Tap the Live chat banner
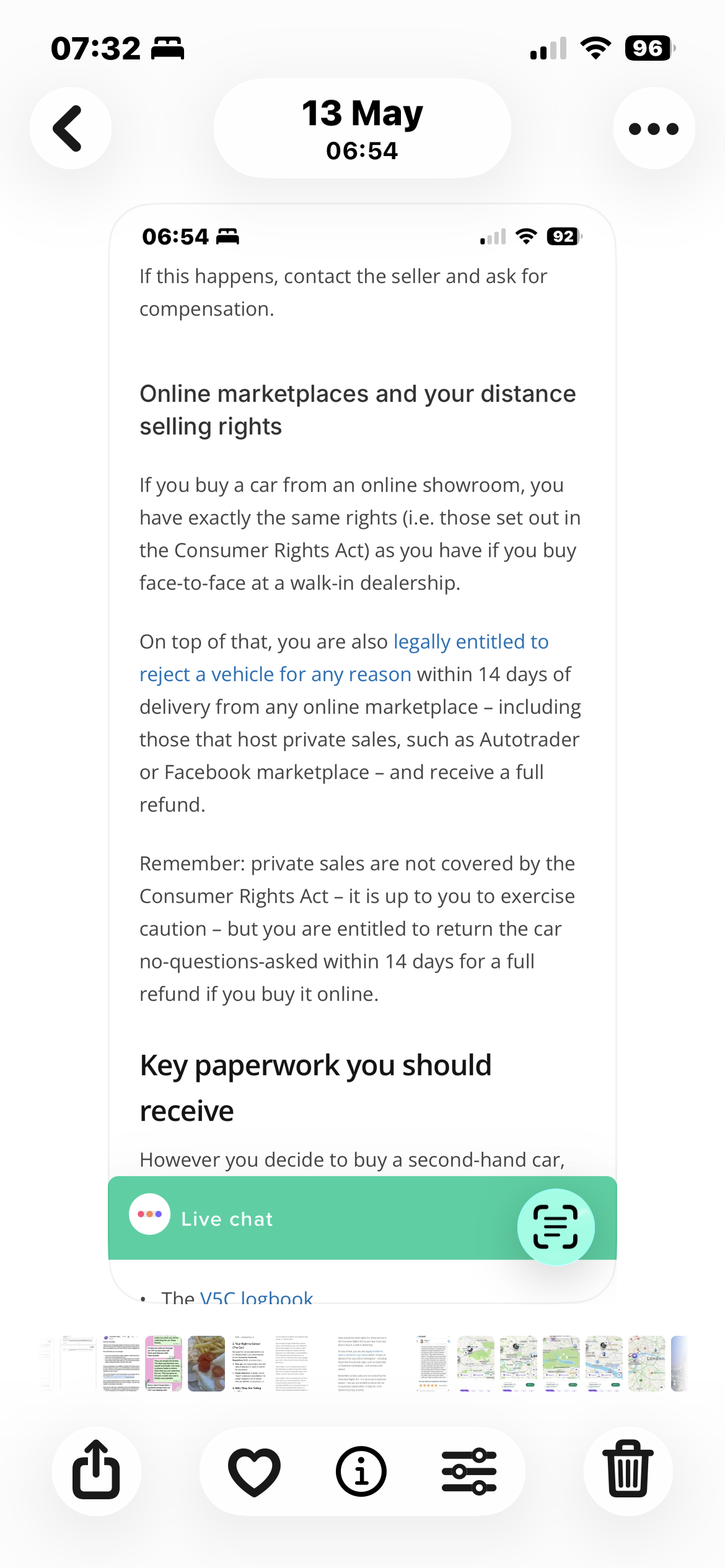 tap(362, 1218)
